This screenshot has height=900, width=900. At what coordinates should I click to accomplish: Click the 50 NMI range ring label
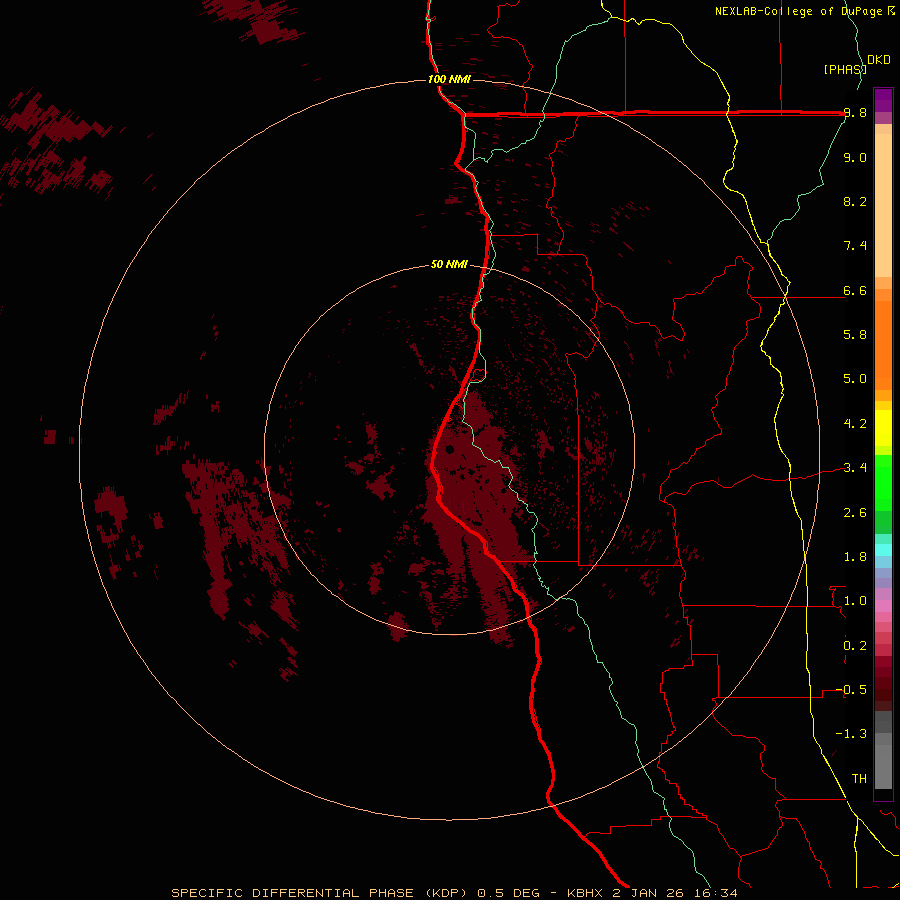pyautogui.click(x=449, y=265)
